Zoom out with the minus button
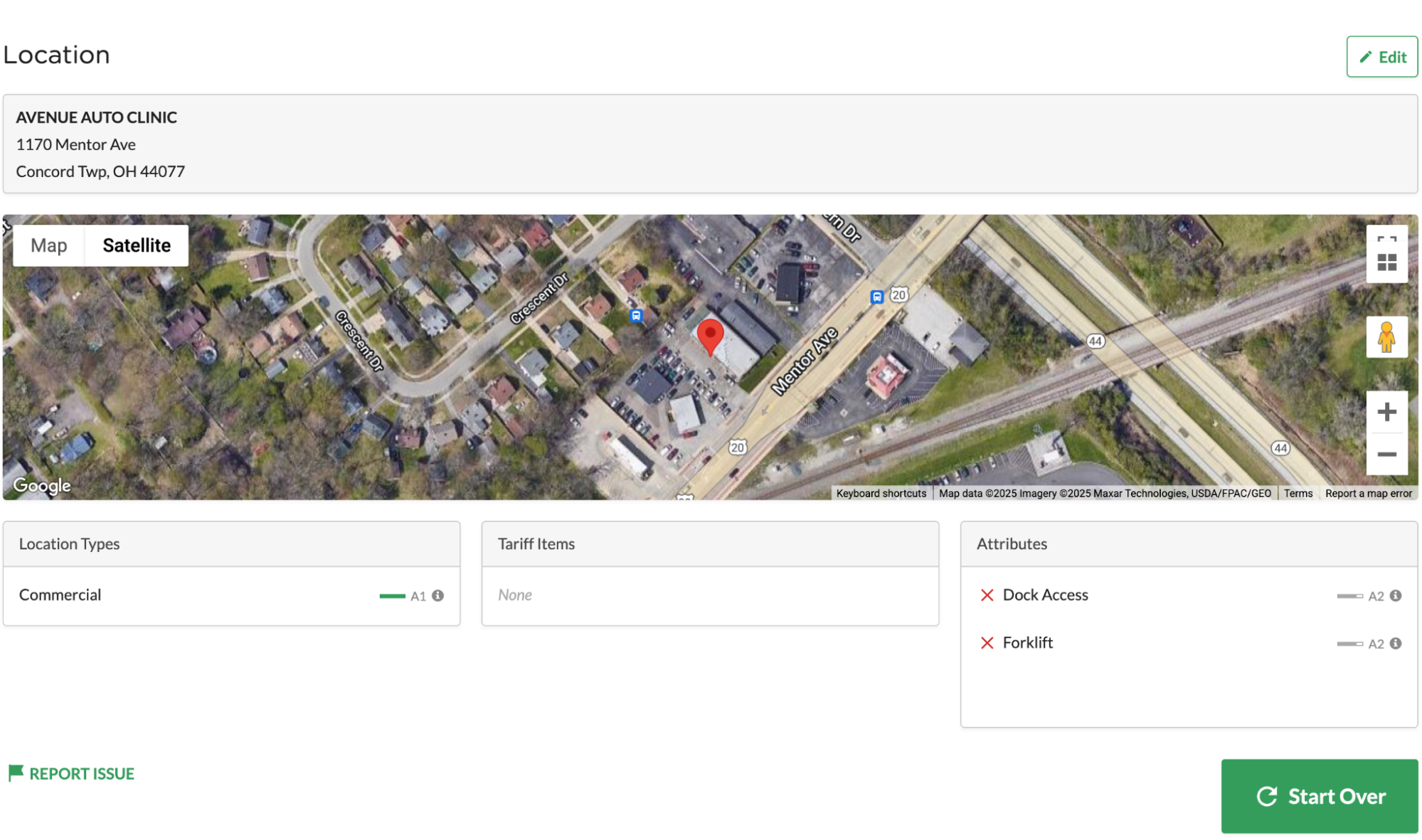1422x840 pixels. [1386, 454]
